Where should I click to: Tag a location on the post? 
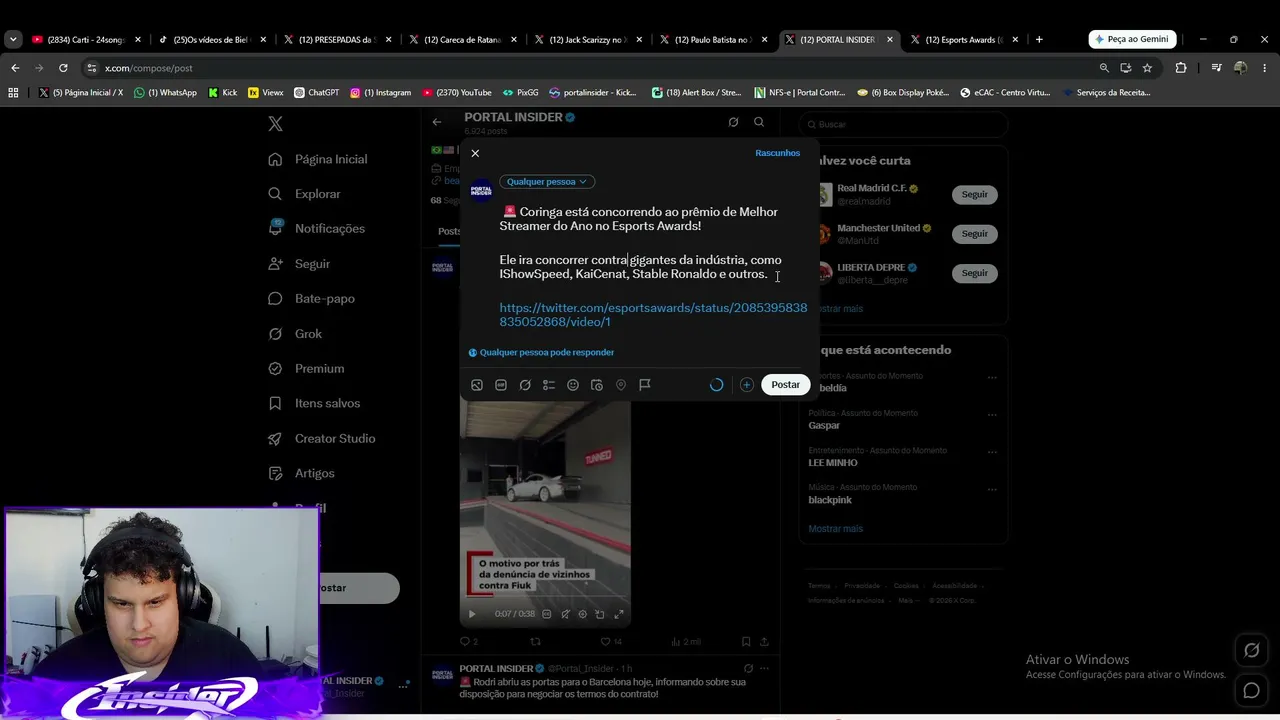(621, 385)
